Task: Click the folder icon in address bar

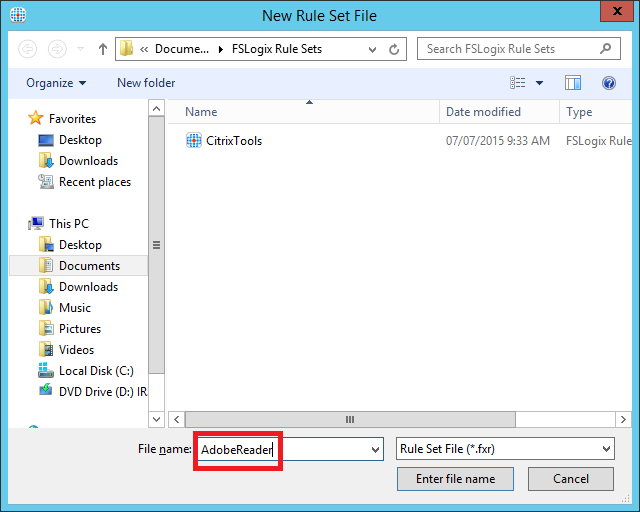Action: tap(127, 49)
